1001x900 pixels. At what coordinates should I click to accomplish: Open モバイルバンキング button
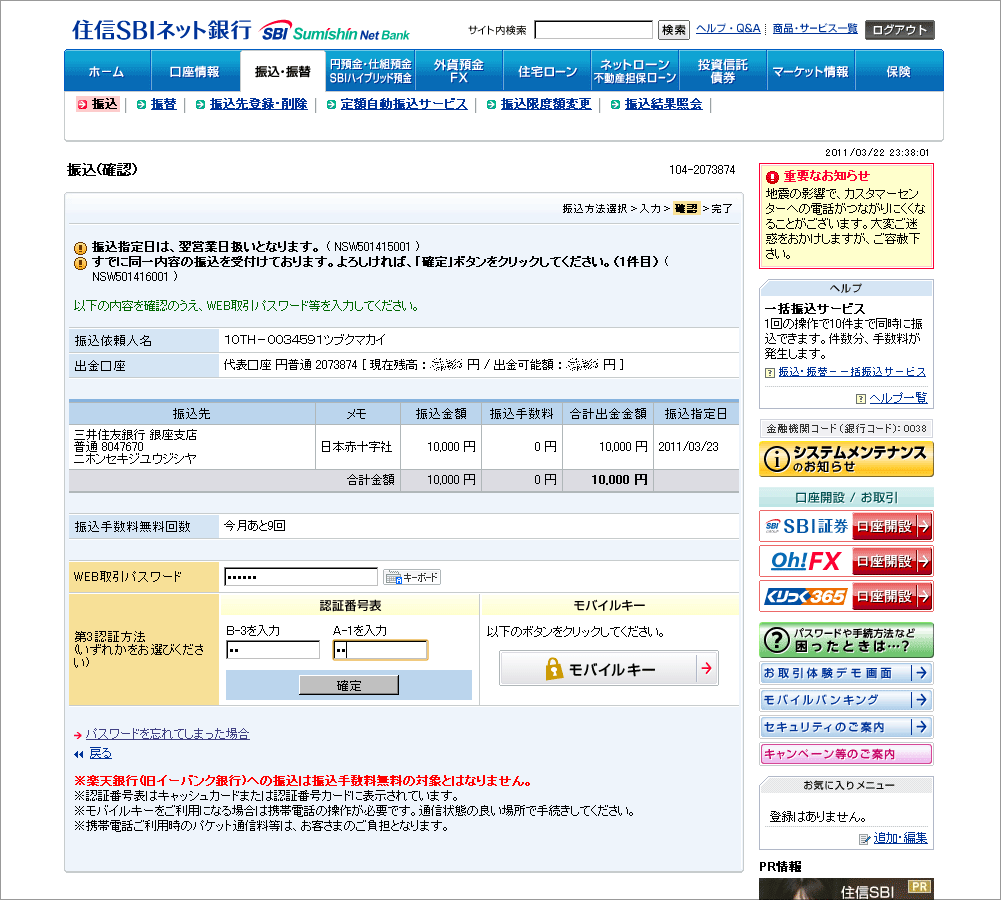[x=846, y=700]
